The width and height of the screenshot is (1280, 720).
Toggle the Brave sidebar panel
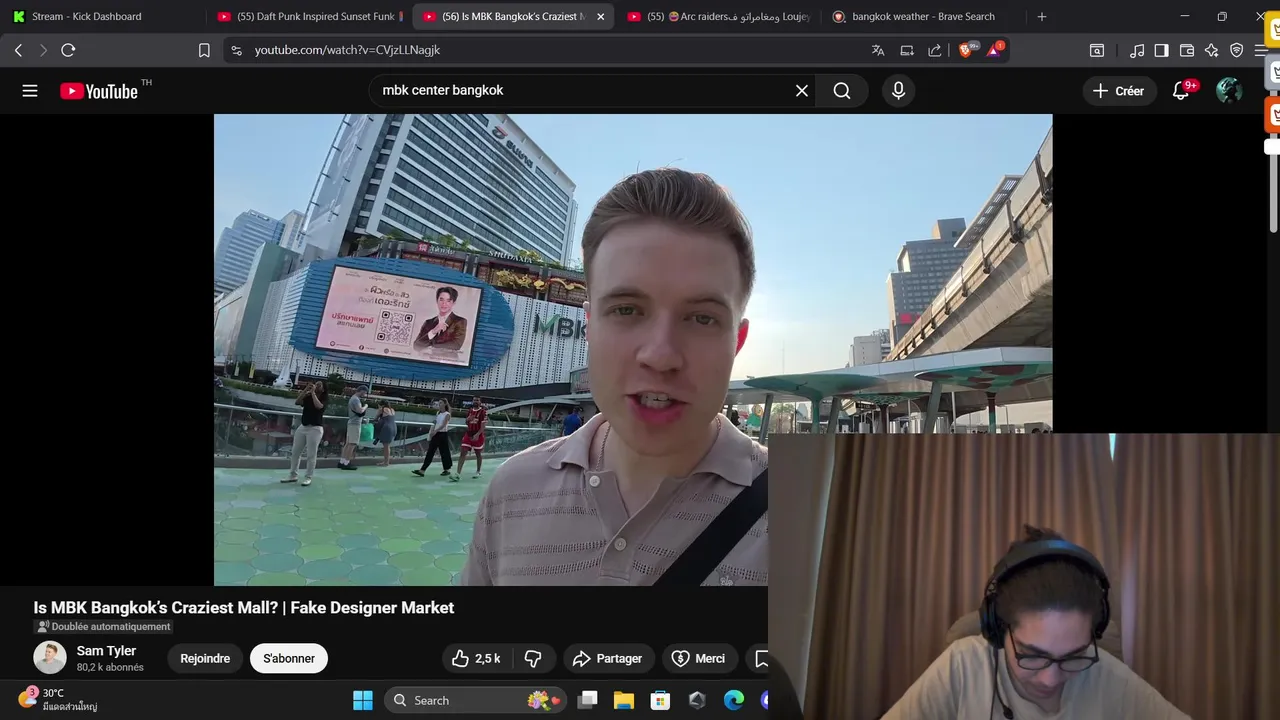coord(1161,50)
